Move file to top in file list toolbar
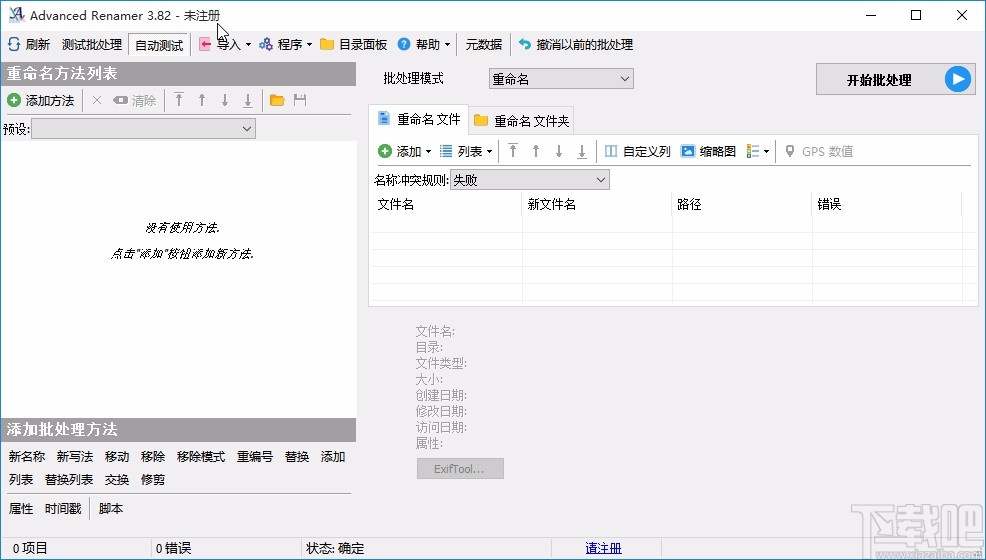The width and height of the screenshot is (986, 560). (513, 151)
